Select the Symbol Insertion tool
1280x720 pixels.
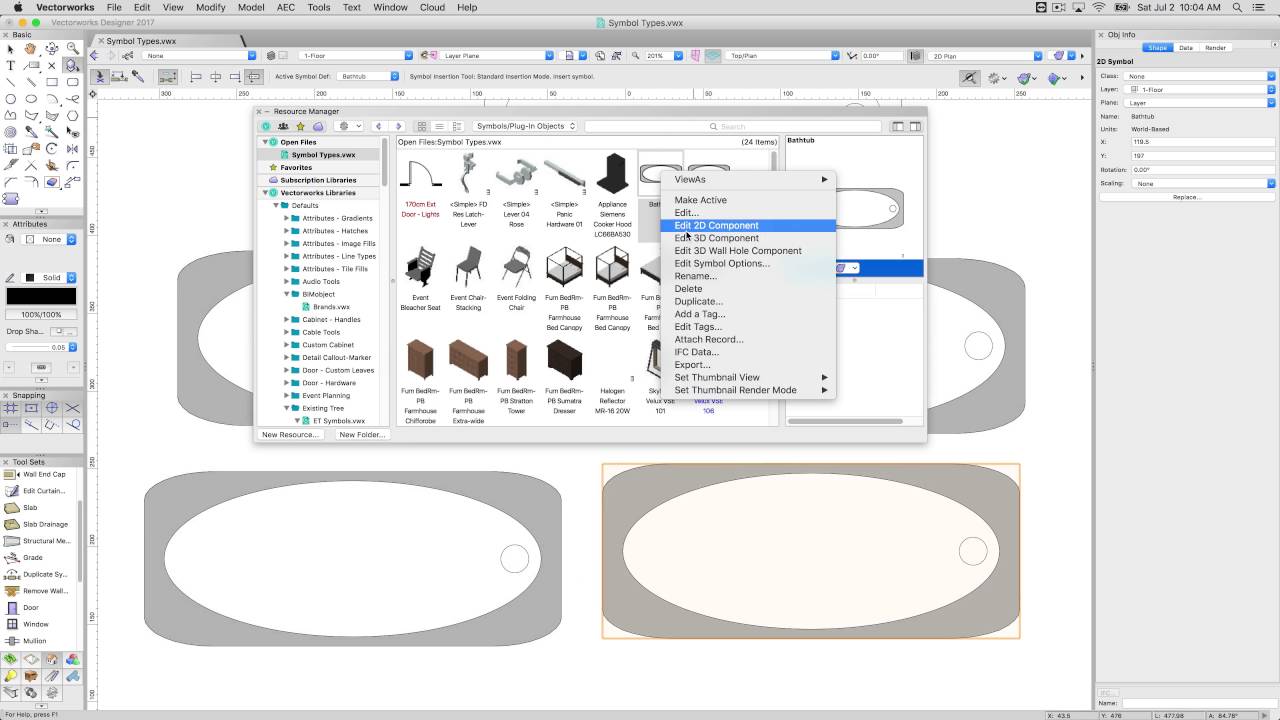tap(73, 65)
